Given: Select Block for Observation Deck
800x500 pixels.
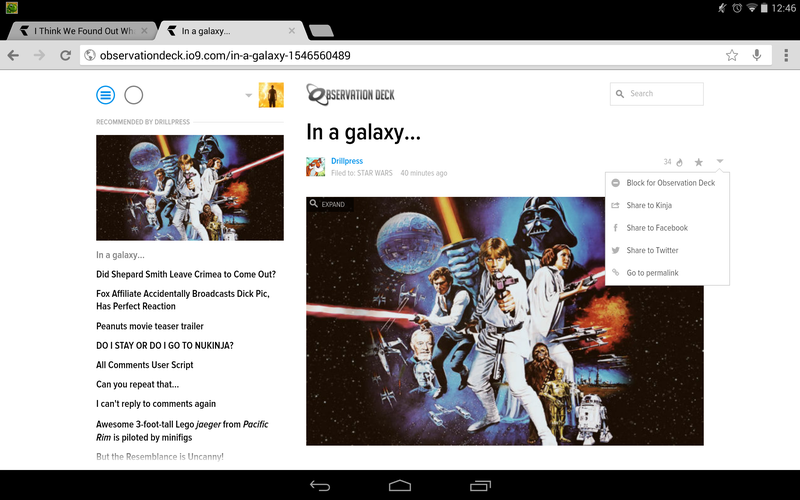Looking at the screenshot, I should 667,183.
